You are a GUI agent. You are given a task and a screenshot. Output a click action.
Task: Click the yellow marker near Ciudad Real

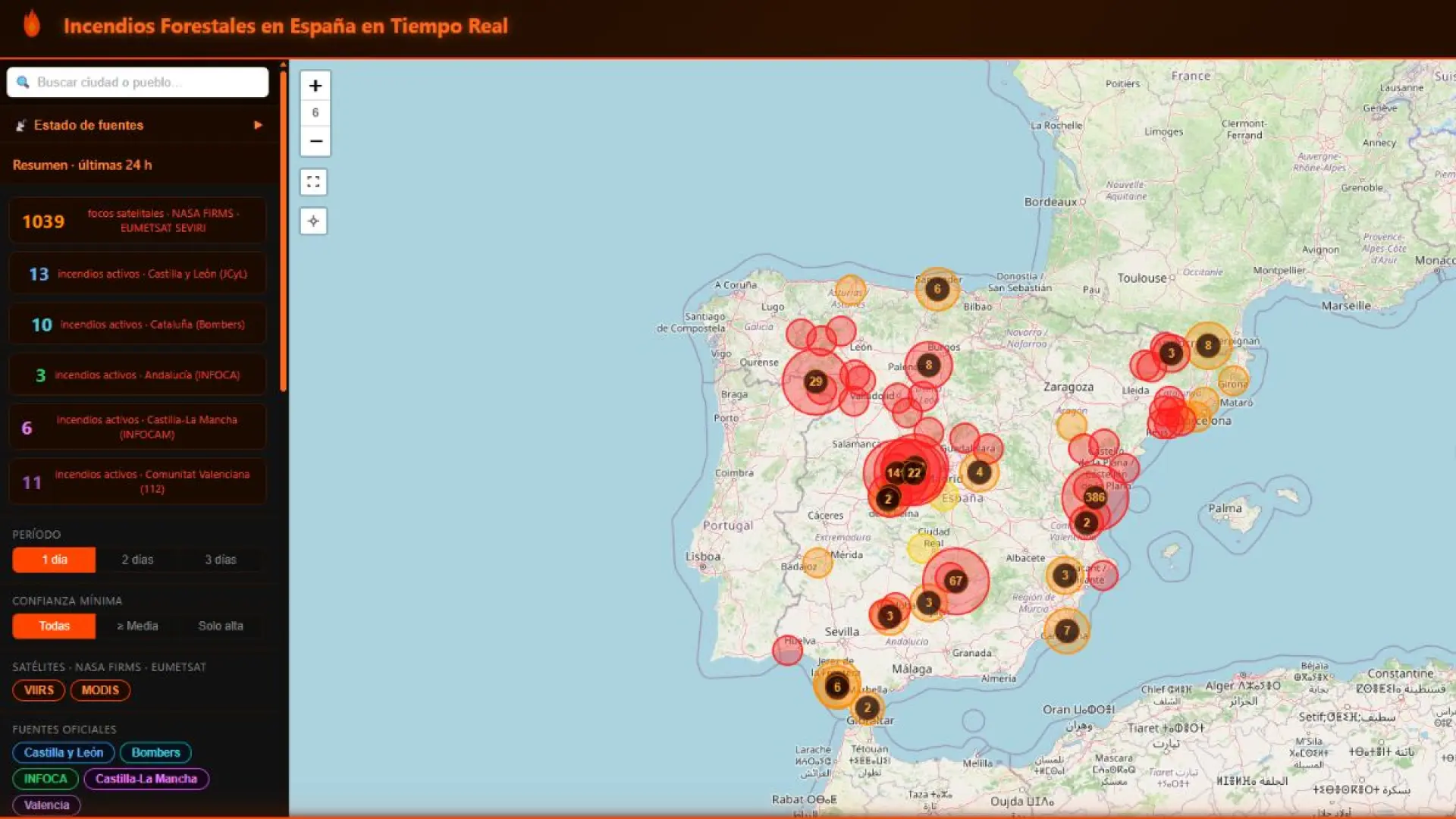[922, 548]
